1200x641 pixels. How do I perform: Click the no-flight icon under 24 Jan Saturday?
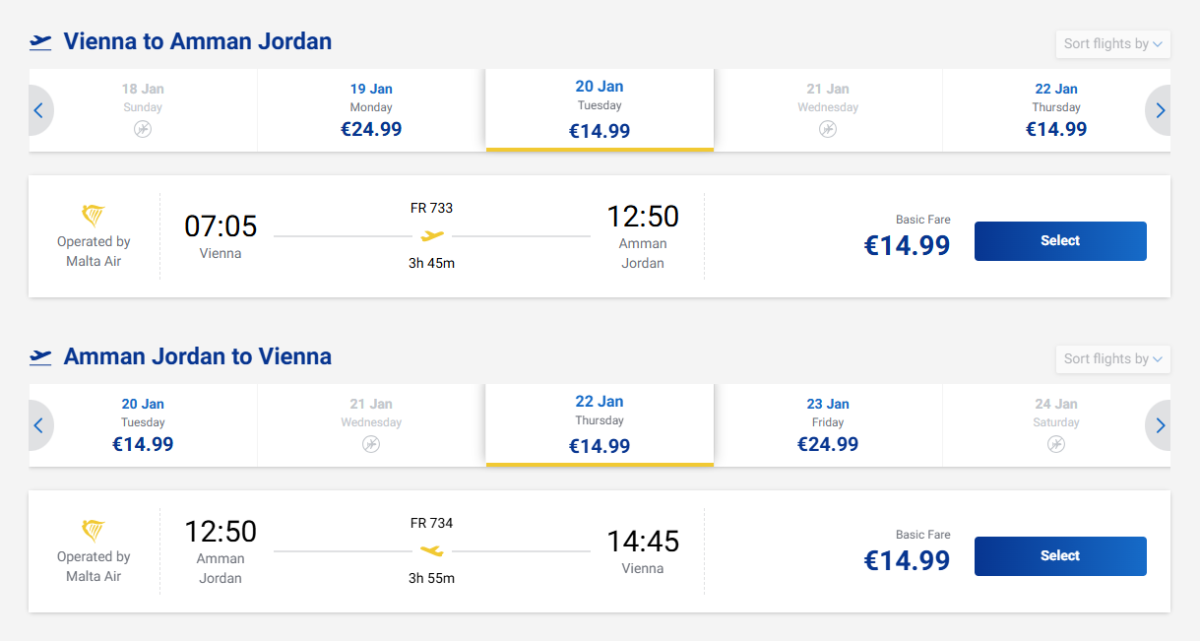pos(1056,444)
